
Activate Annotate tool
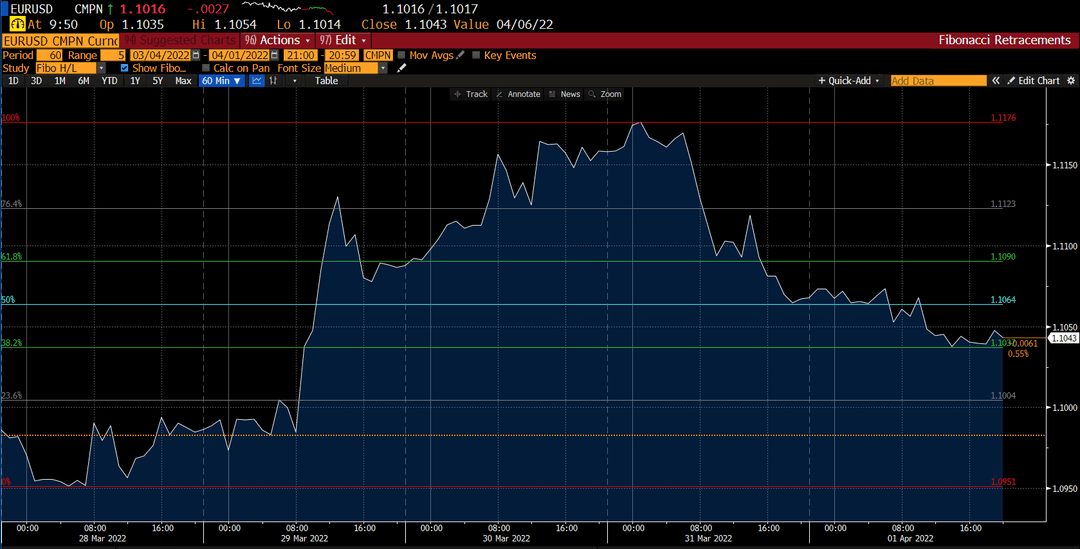tap(518, 94)
